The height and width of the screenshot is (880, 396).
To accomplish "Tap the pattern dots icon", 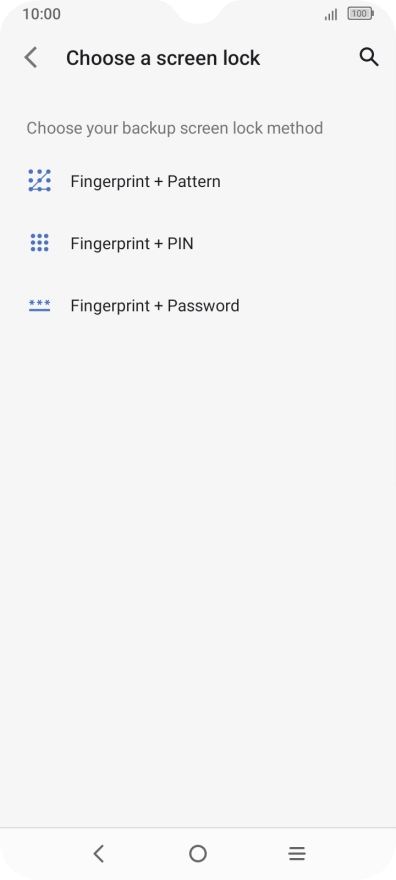I will coord(39,181).
